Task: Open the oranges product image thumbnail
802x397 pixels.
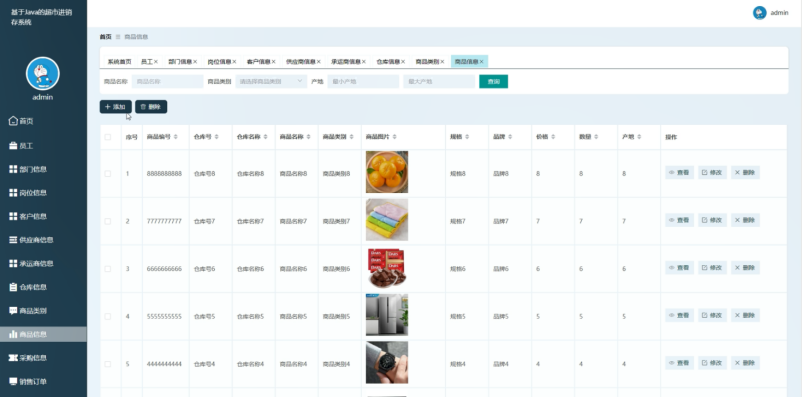Action: point(387,172)
